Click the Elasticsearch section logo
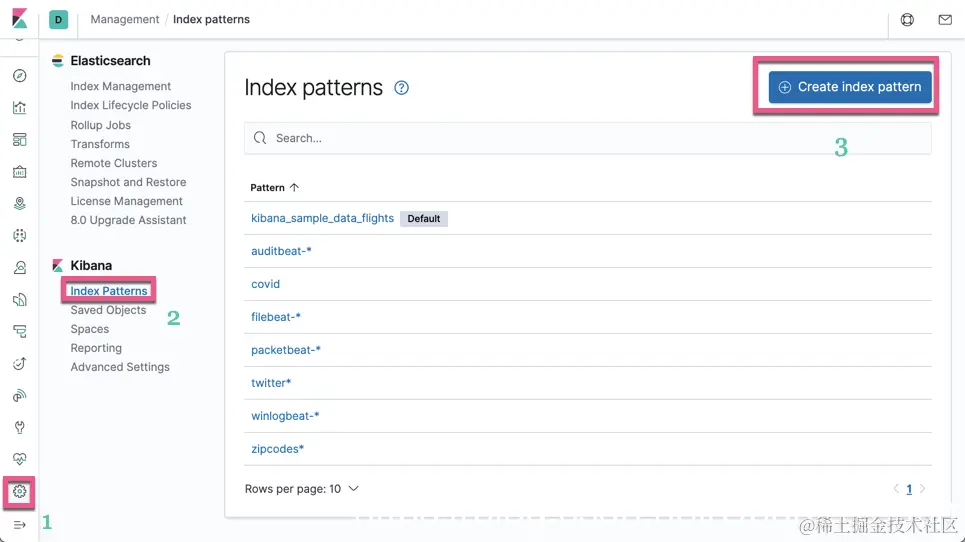This screenshot has height=542, width=965. point(58,60)
